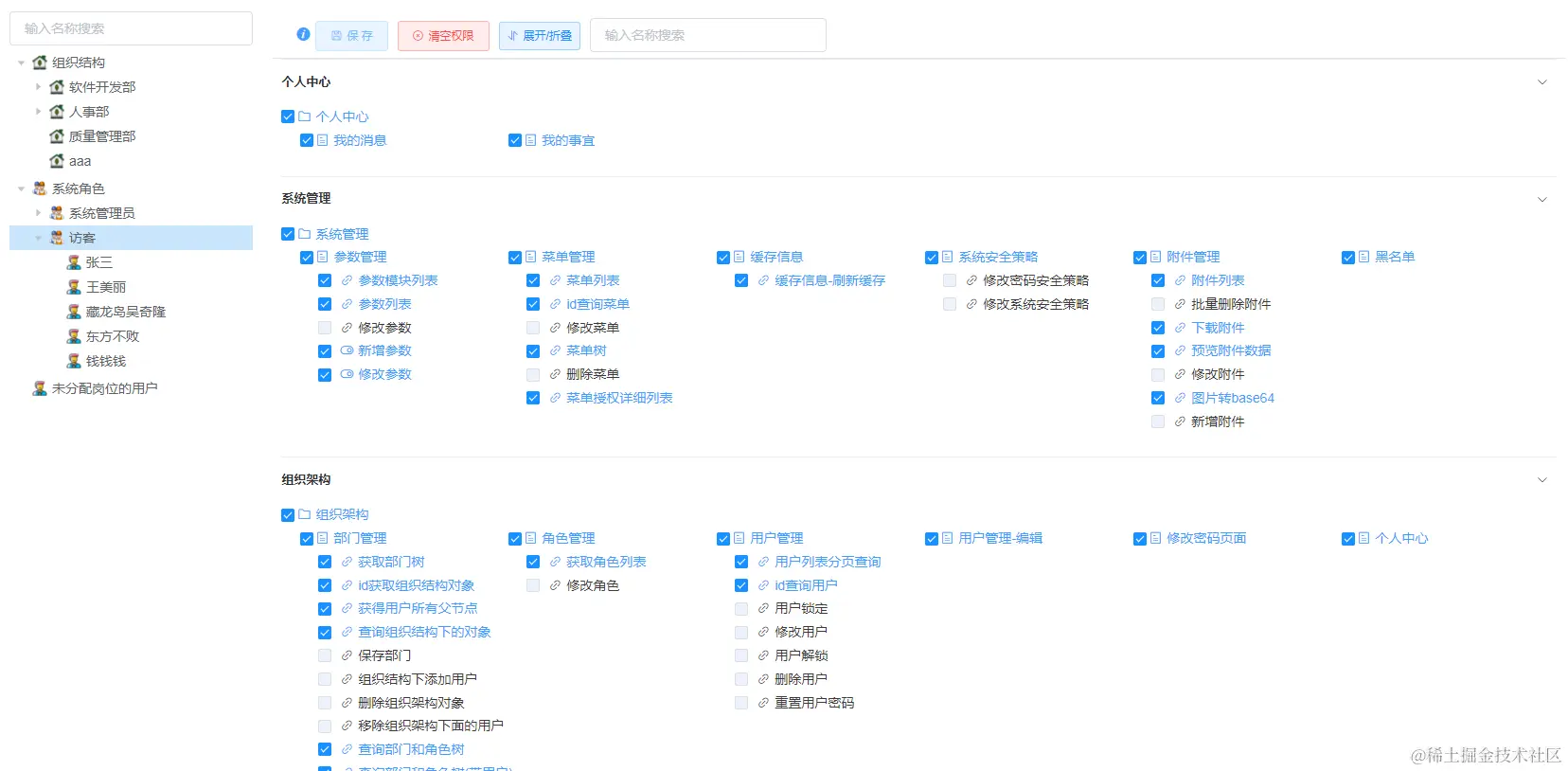Click the 系统角色 role group icon
Screen dimensions: 1568x771
(40, 188)
